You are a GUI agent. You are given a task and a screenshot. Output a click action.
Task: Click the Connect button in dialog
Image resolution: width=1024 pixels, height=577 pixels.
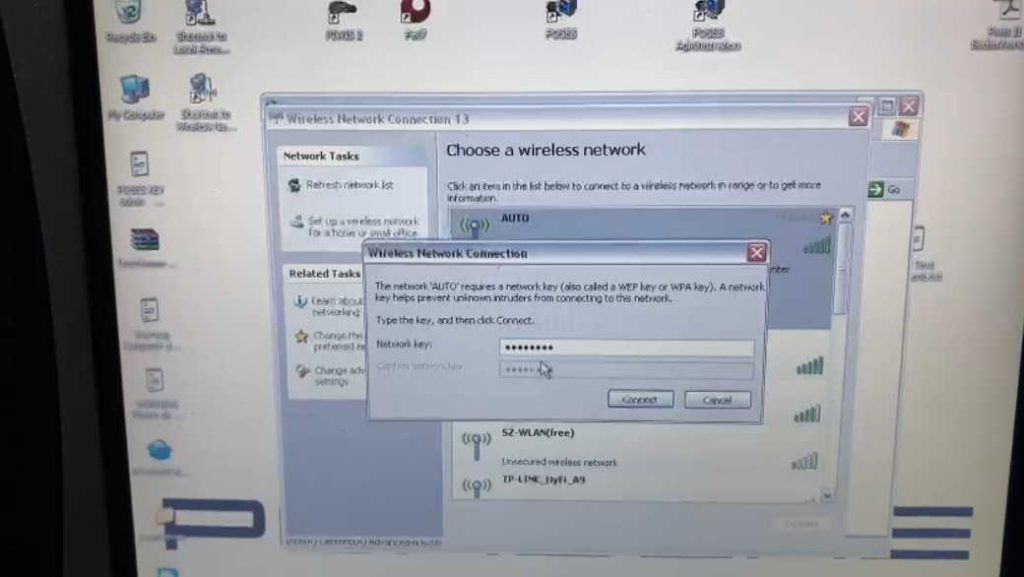(640, 399)
